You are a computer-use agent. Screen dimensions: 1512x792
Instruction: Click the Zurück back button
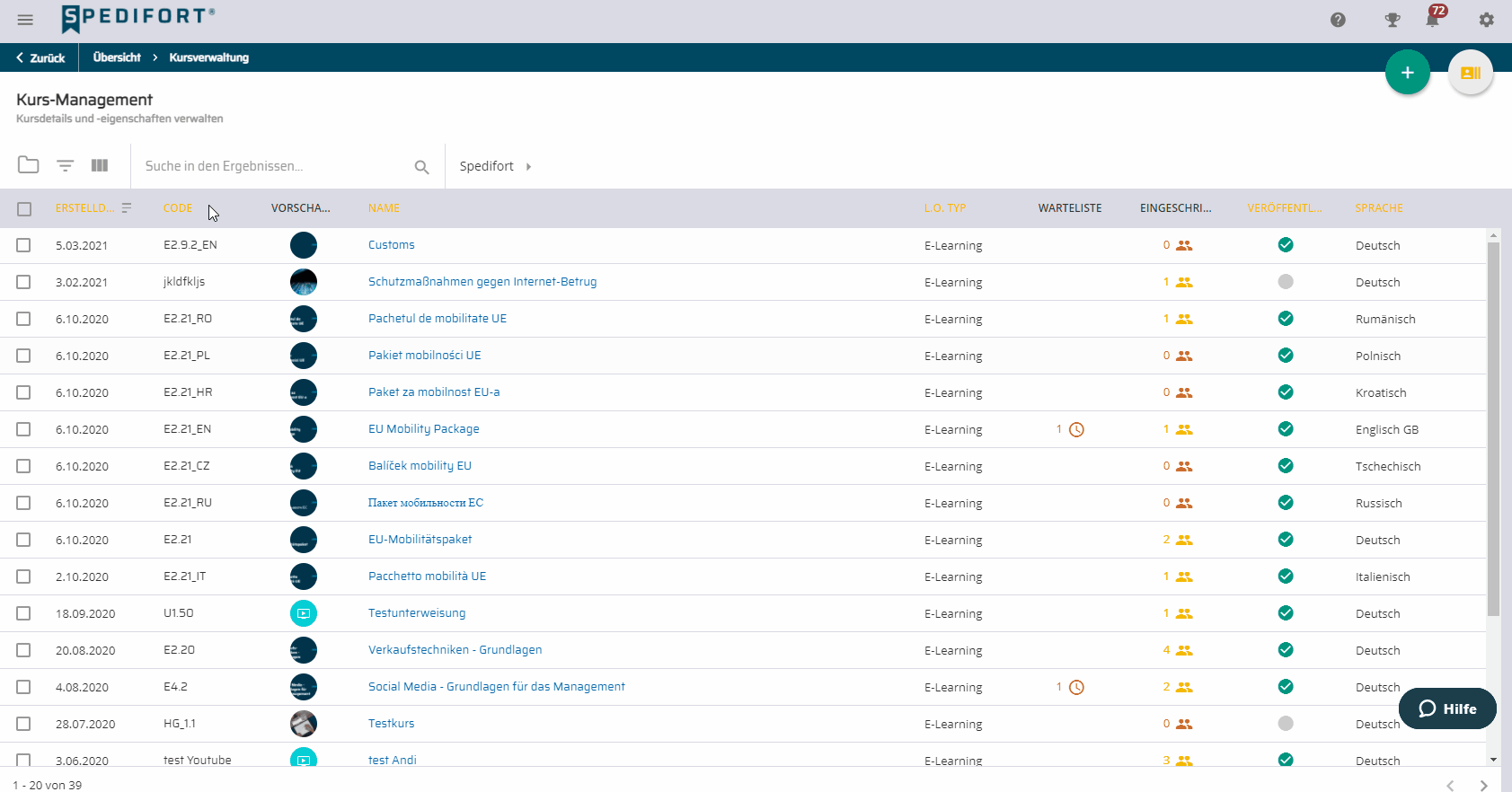[x=40, y=57]
